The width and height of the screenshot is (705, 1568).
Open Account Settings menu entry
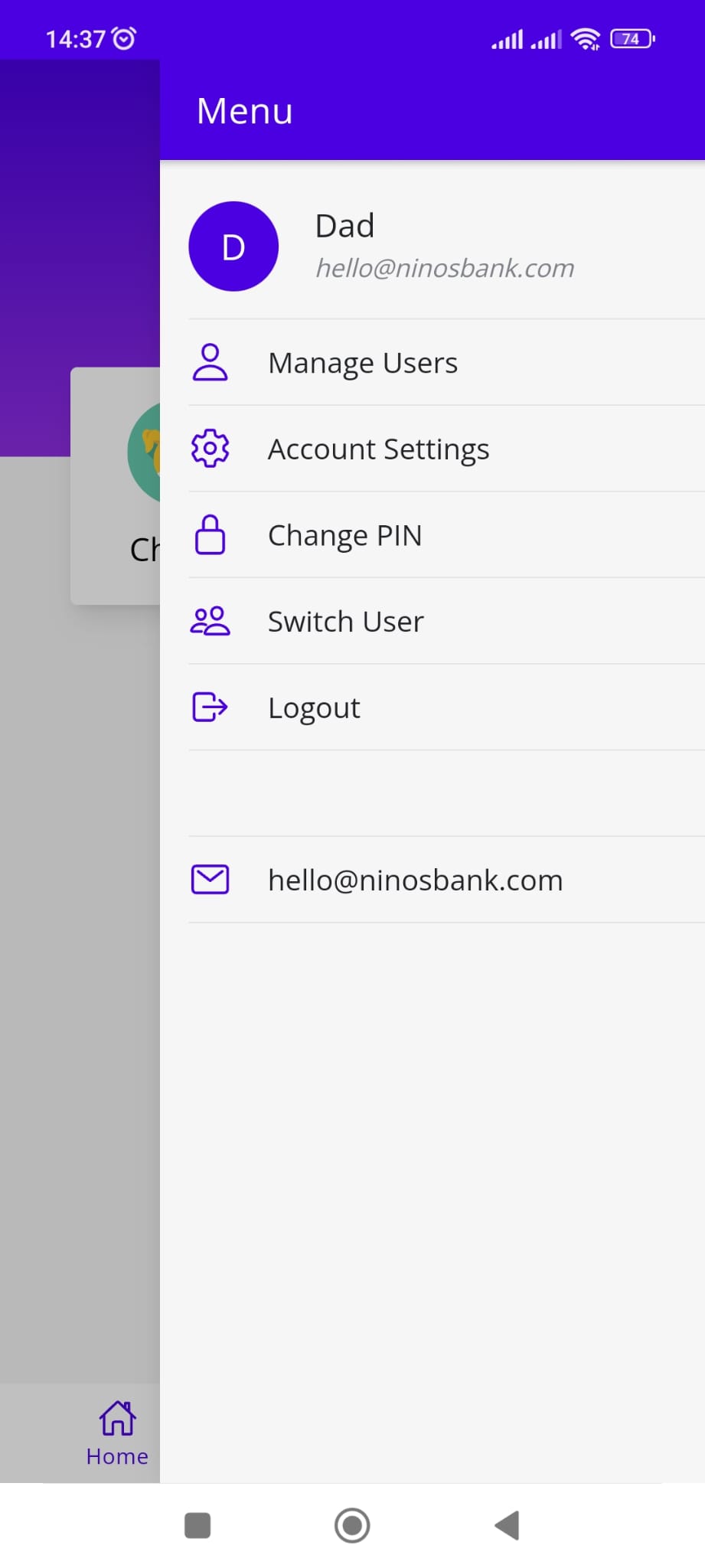pyautogui.click(x=446, y=449)
